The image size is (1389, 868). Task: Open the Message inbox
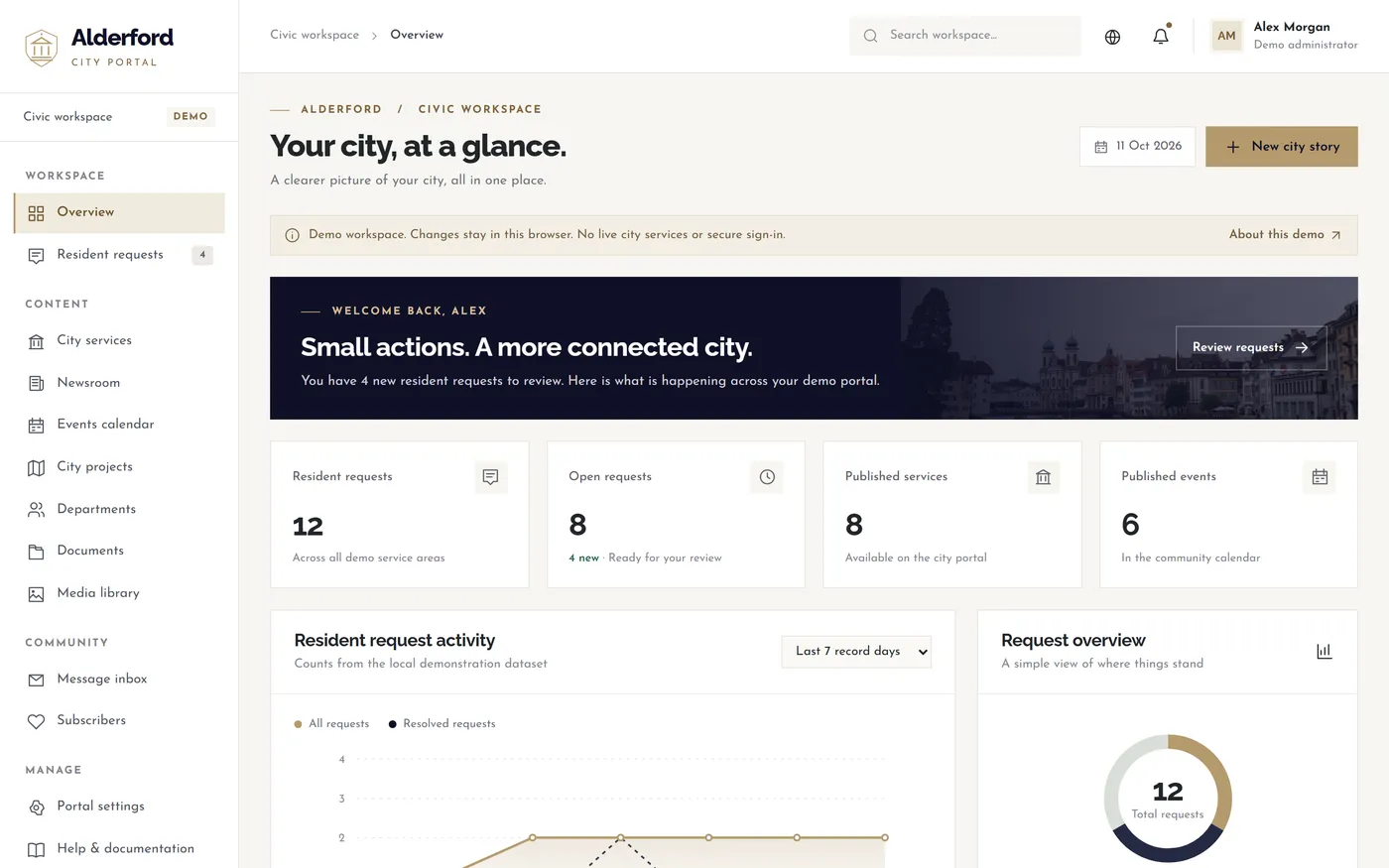click(119, 680)
